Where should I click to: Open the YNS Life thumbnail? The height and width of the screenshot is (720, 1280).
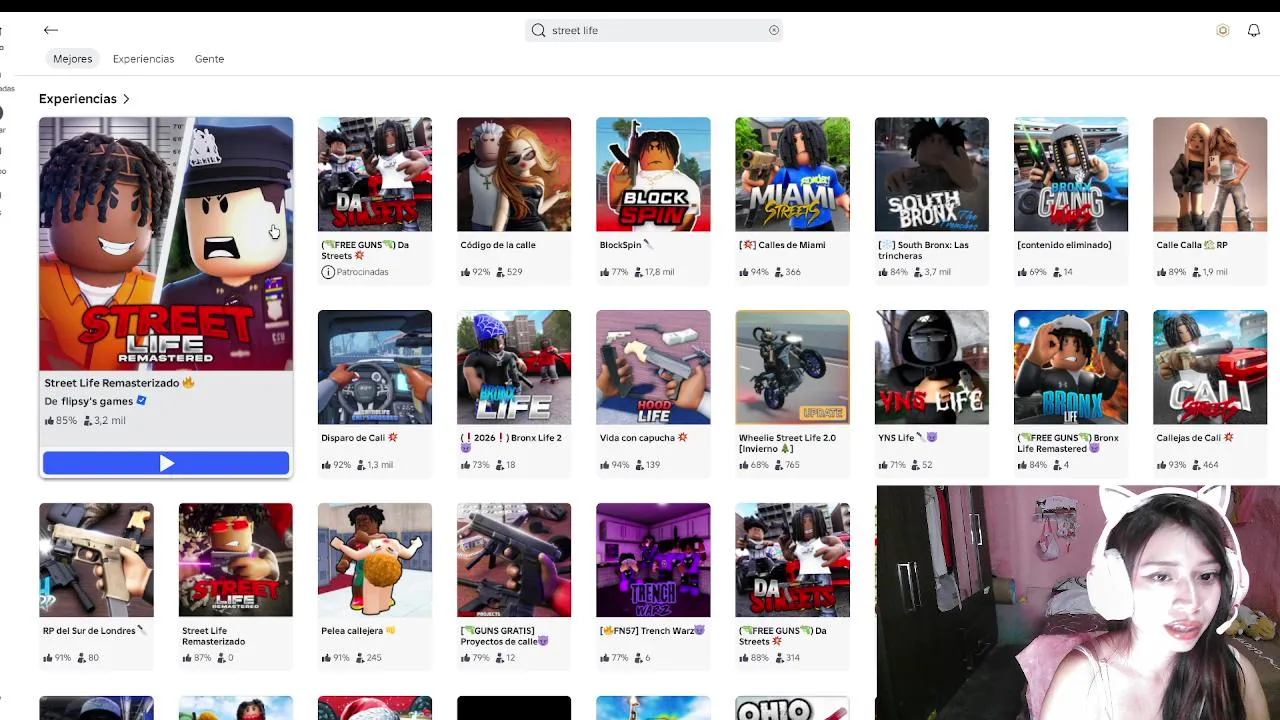pos(931,367)
